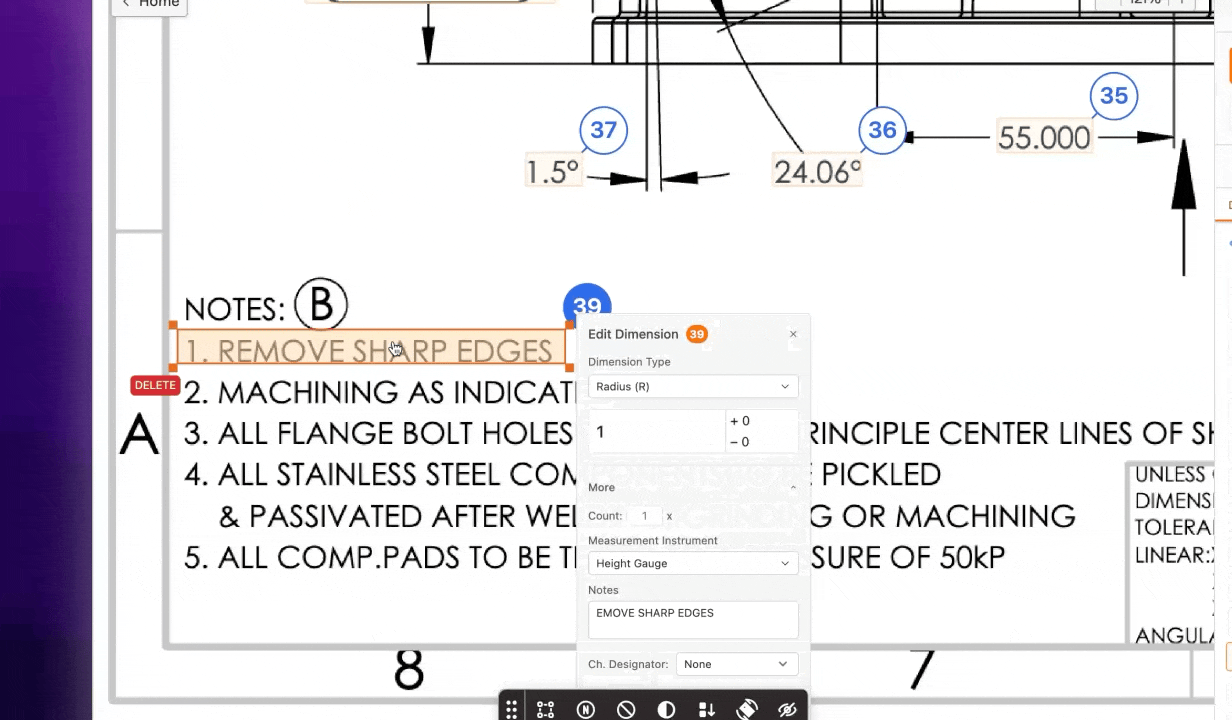Open the Dimension Type dropdown showing Radius (R)
Screen dimensions: 1232x720
692,386
